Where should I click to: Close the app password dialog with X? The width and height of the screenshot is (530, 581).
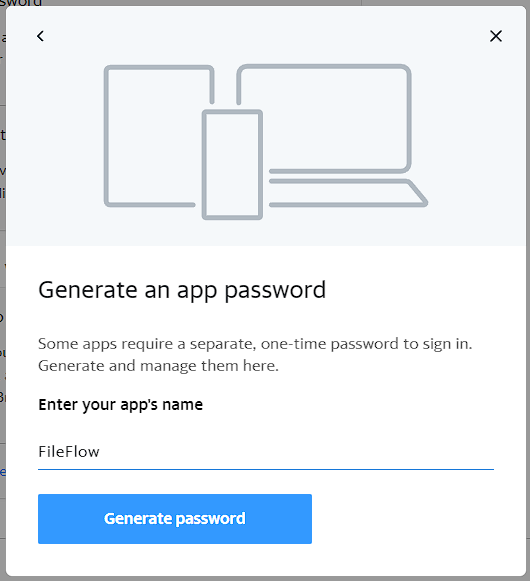click(x=496, y=36)
